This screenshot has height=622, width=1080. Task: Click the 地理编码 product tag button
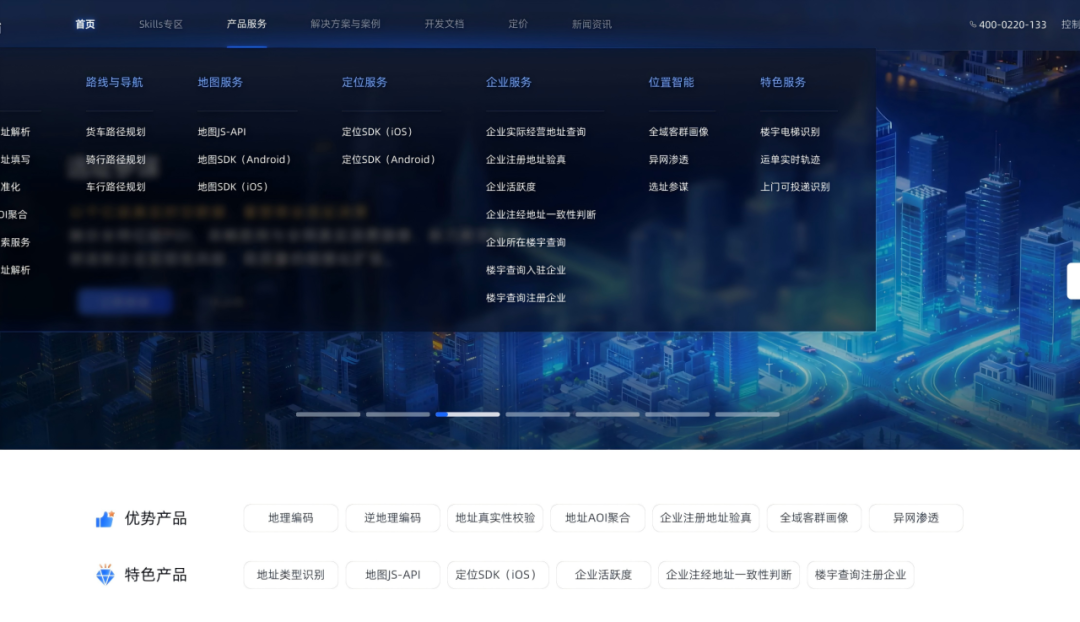[x=291, y=518]
